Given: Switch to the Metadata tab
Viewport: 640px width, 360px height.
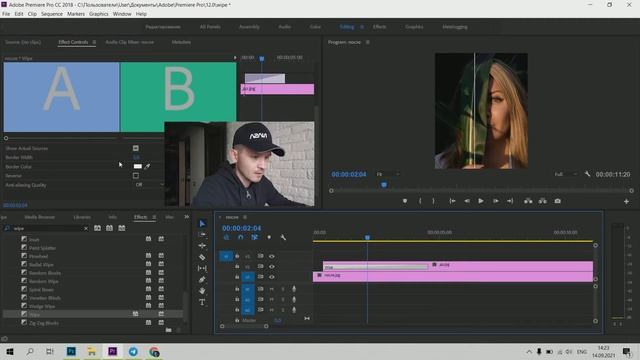Looking at the screenshot, I should tap(181, 42).
